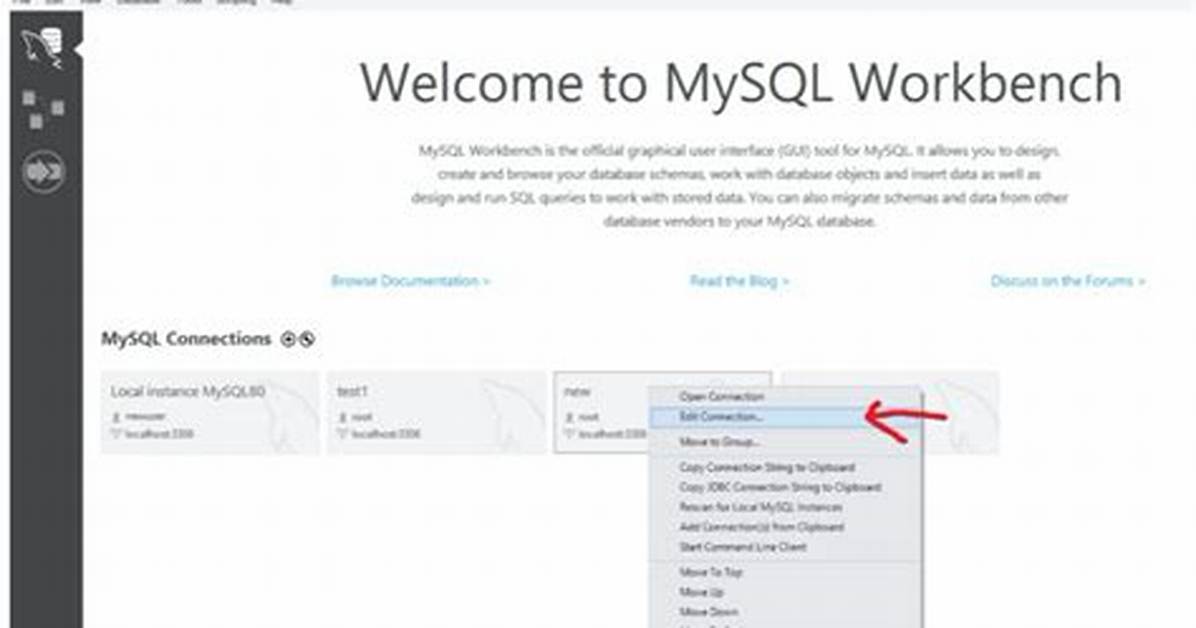The image size is (1196, 628).
Task: Choose Start Command Line Client
Action: pos(785,546)
